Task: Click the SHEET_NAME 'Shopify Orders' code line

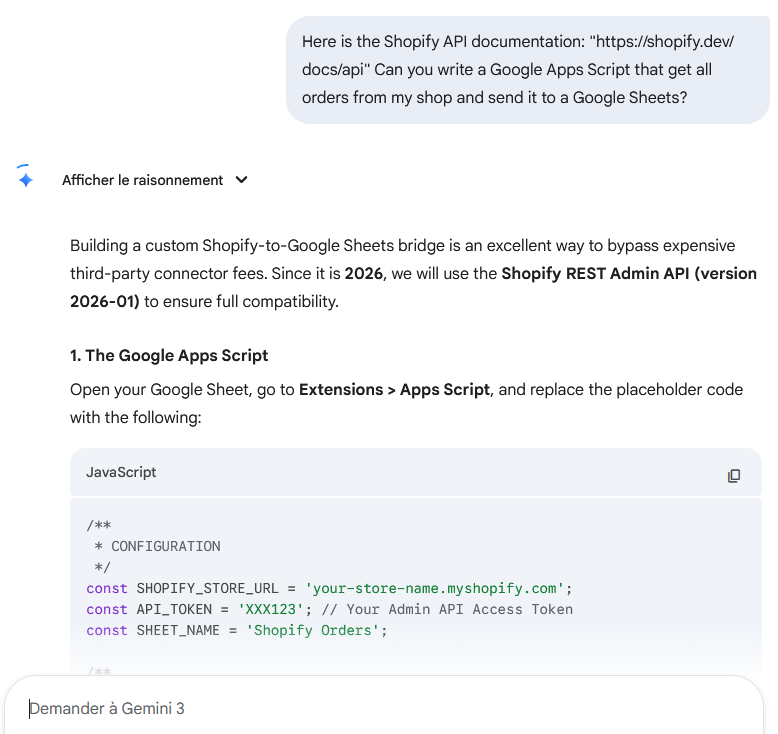Action: coord(236,630)
